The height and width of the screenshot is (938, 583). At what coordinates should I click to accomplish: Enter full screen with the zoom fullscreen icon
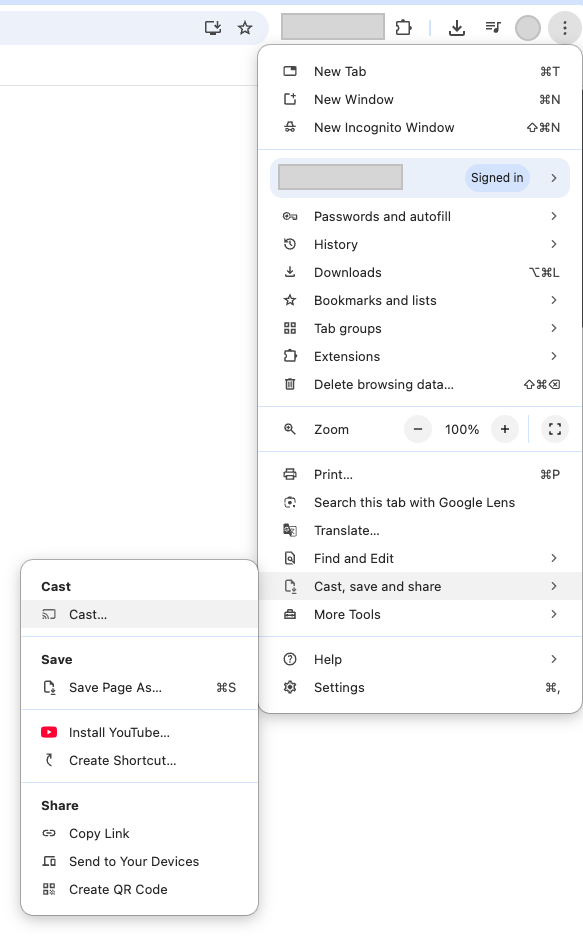(555, 428)
